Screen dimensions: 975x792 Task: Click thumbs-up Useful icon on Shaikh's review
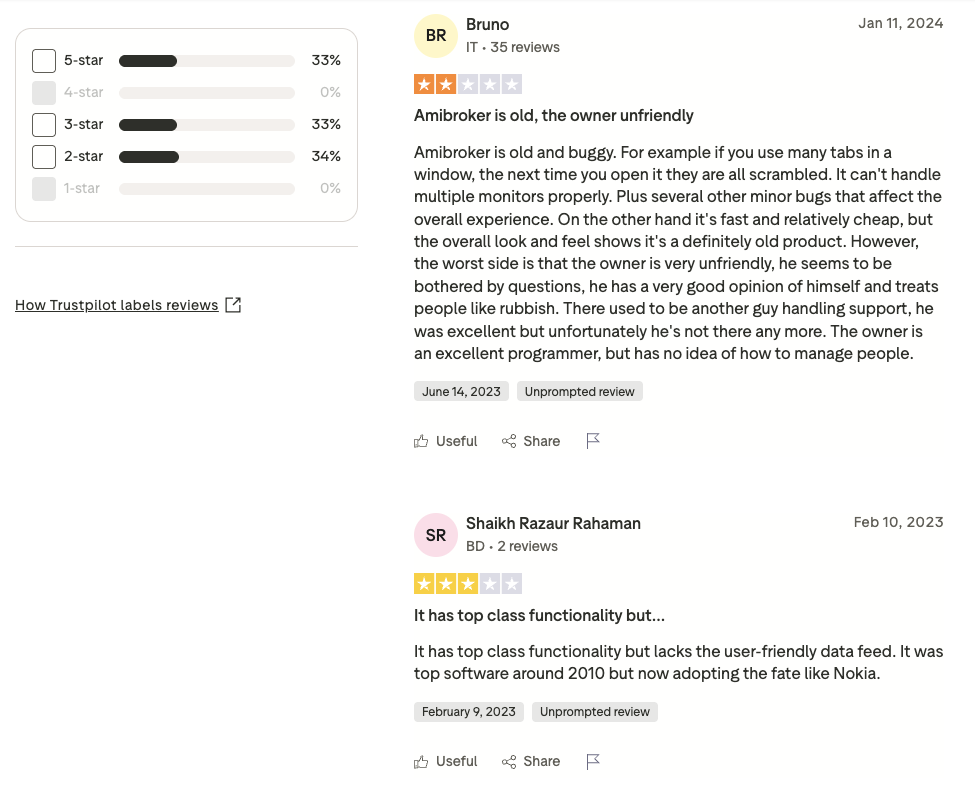[x=421, y=762]
